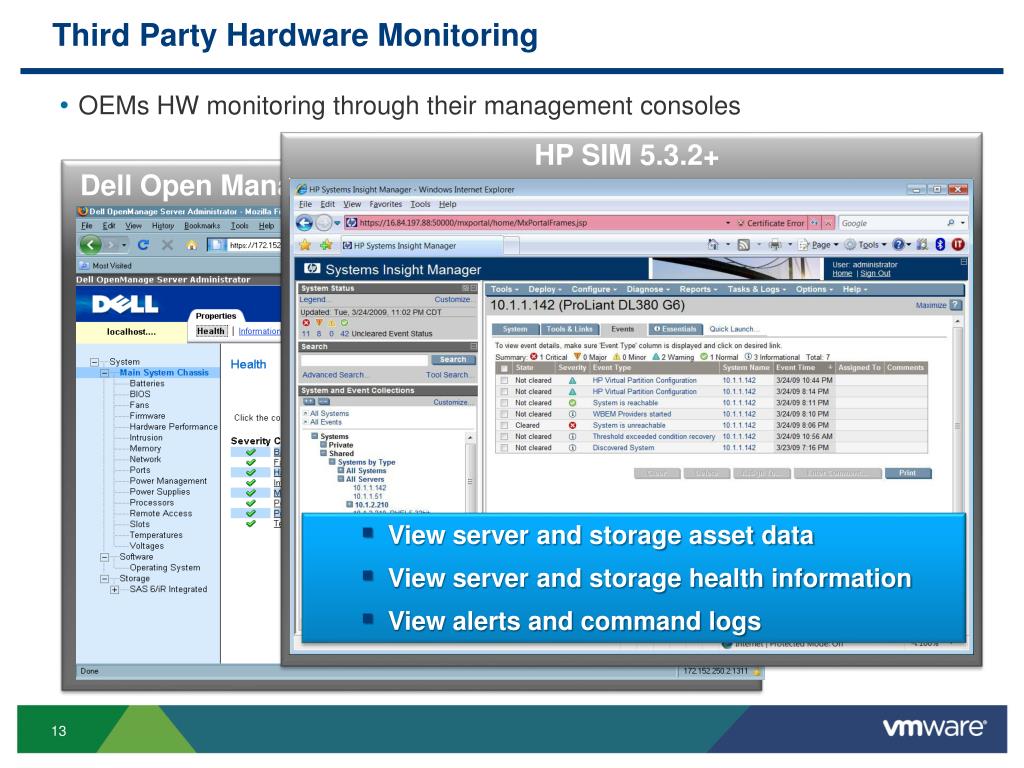
Task: Click Home icon in Internet Explorer toolbar
Action: click(x=713, y=244)
